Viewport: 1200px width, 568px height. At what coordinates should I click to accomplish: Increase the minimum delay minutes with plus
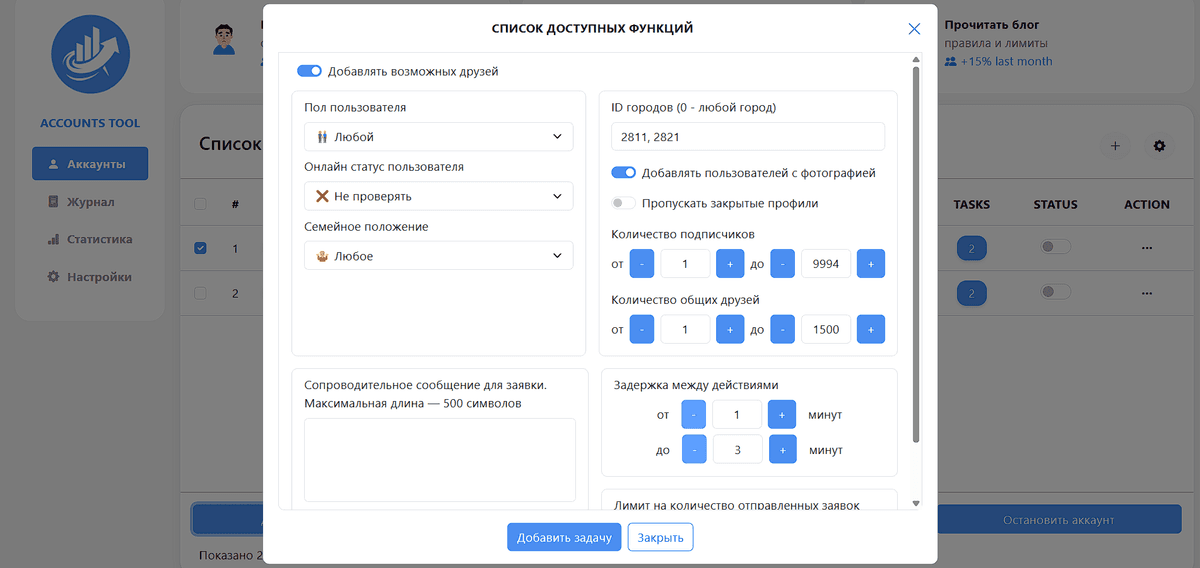point(781,414)
